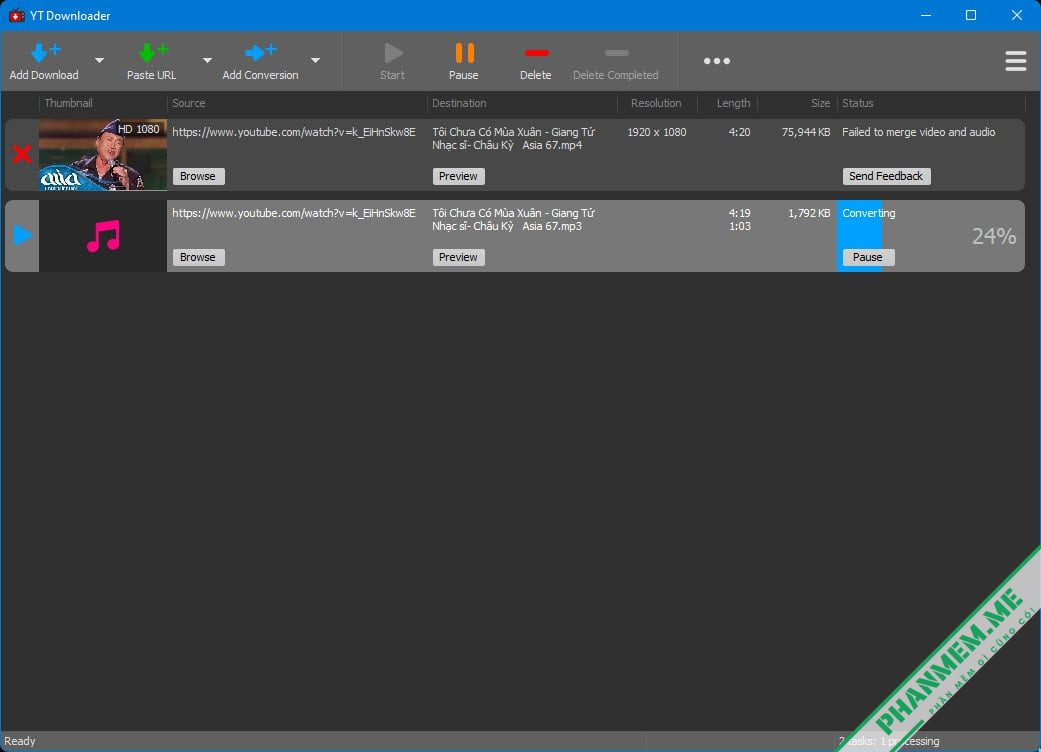Click the blue play status icon of mp3 task

pyautogui.click(x=23, y=235)
